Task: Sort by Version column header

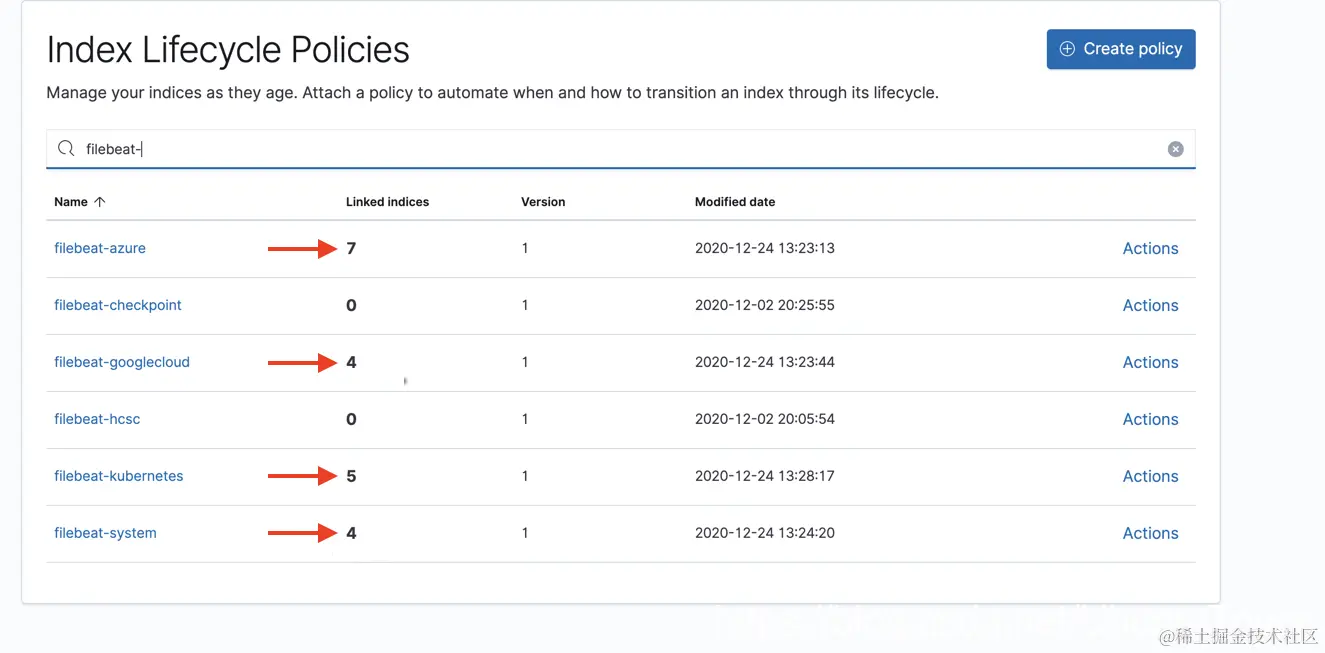Action: [x=543, y=202]
